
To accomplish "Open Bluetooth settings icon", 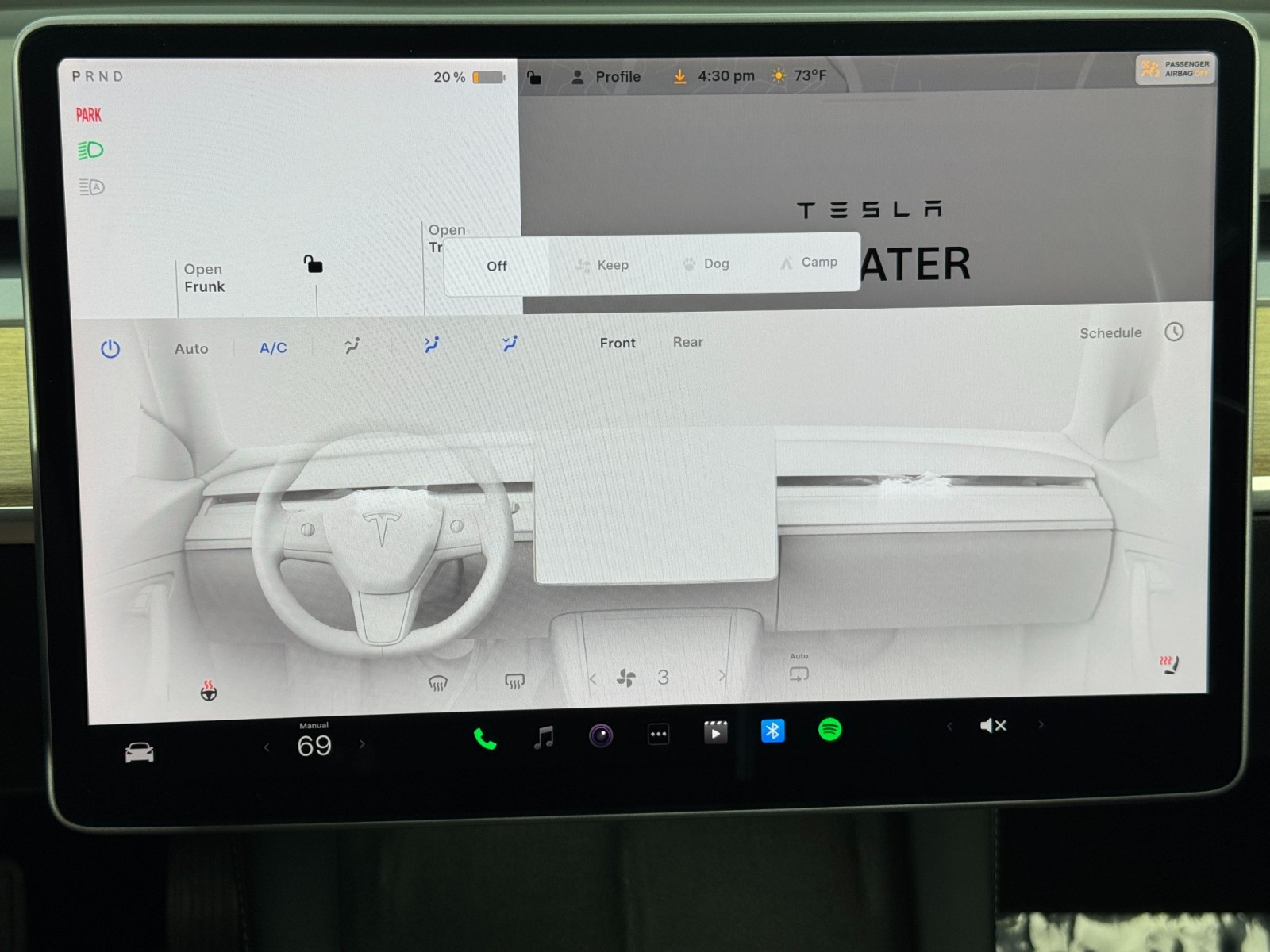I will coord(772,731).
